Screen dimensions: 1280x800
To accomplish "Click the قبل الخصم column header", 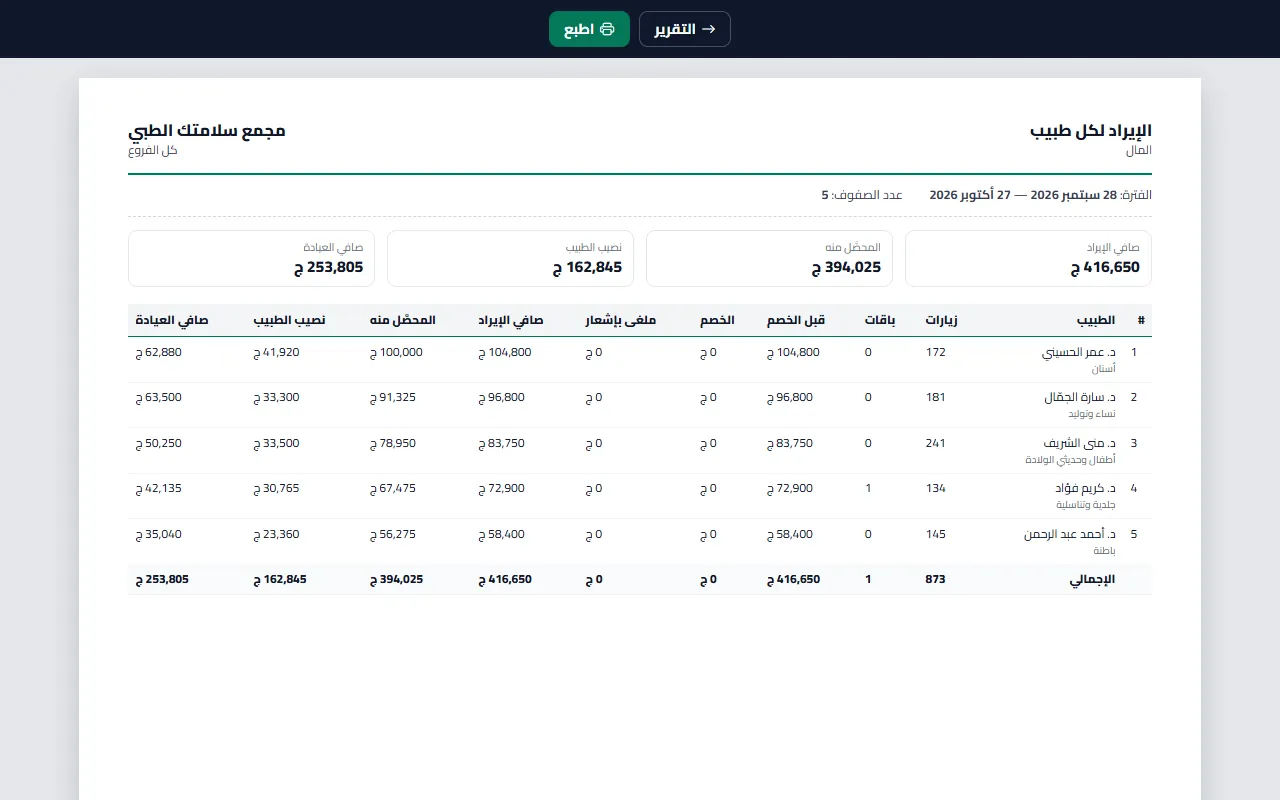I will [796, 320].
